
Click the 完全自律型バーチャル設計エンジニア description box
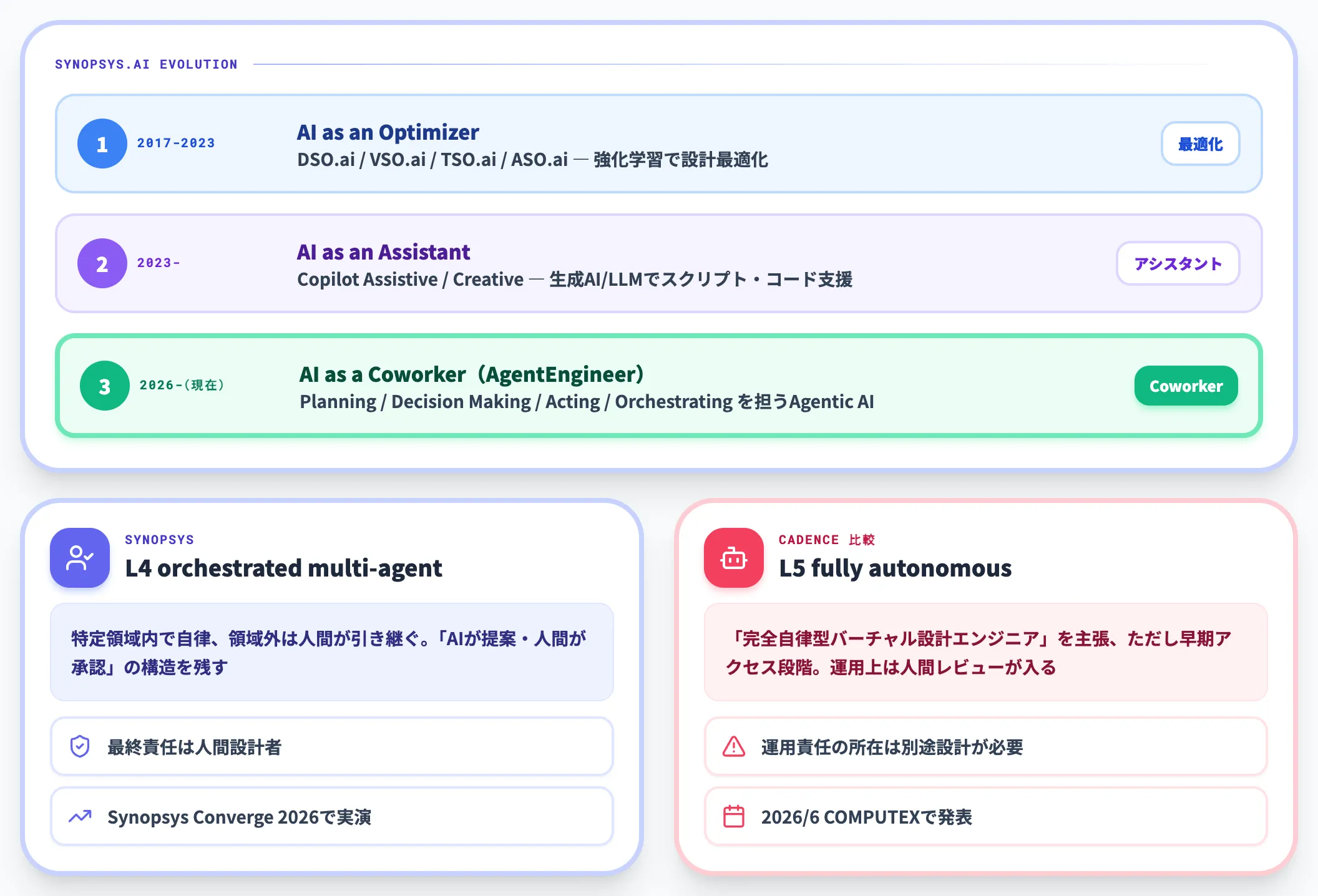986,652
